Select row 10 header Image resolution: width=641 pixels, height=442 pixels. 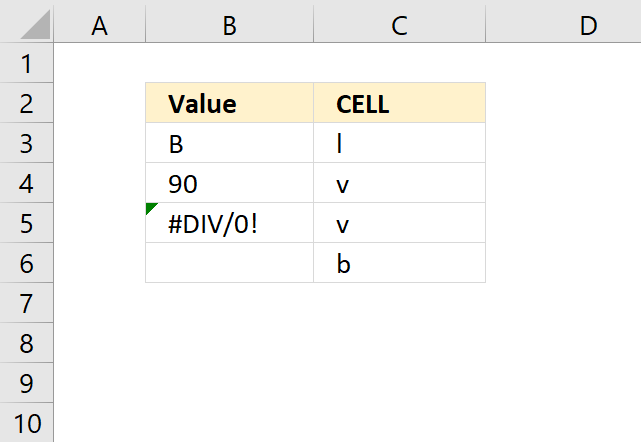pyautogui.click(x=26, y=424)
